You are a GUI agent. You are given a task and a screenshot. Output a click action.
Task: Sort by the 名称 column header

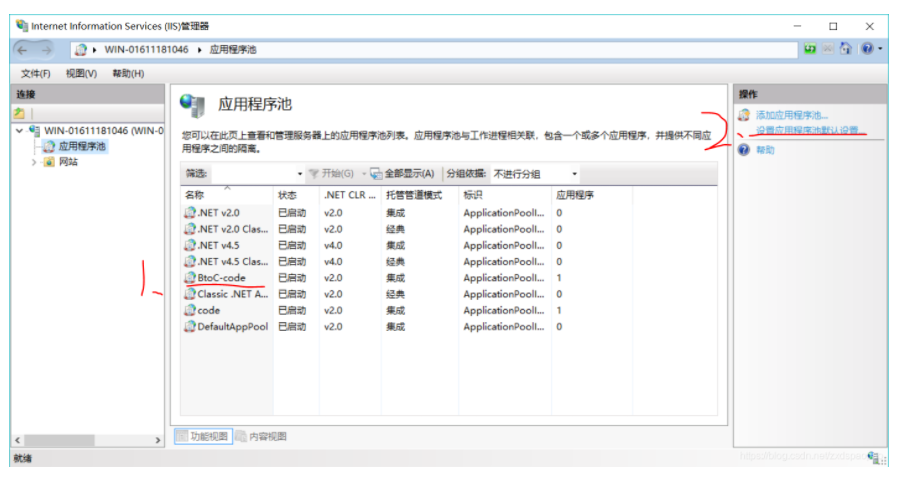point(195,195)
